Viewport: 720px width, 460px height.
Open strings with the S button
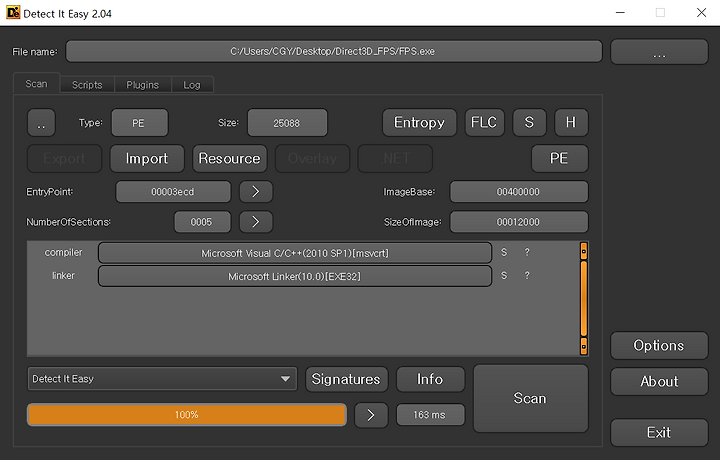coord(529,123)
